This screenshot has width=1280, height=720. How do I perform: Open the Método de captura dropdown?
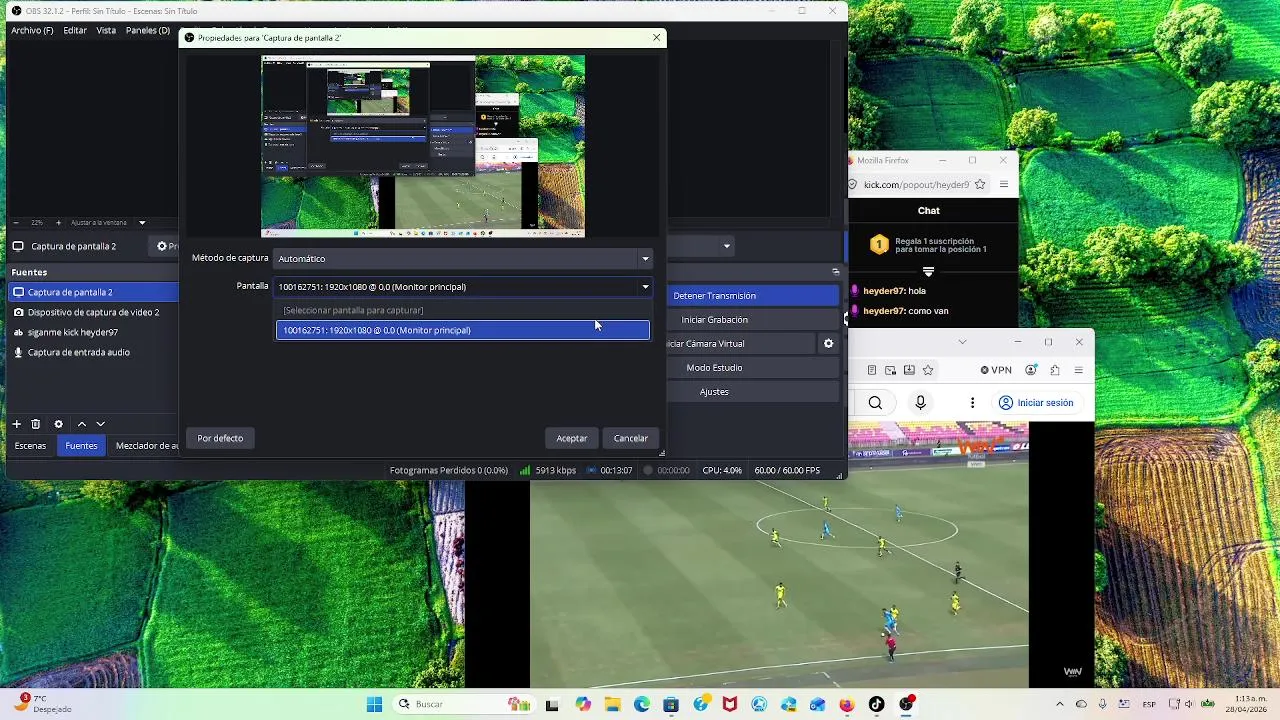coord(463,258)
